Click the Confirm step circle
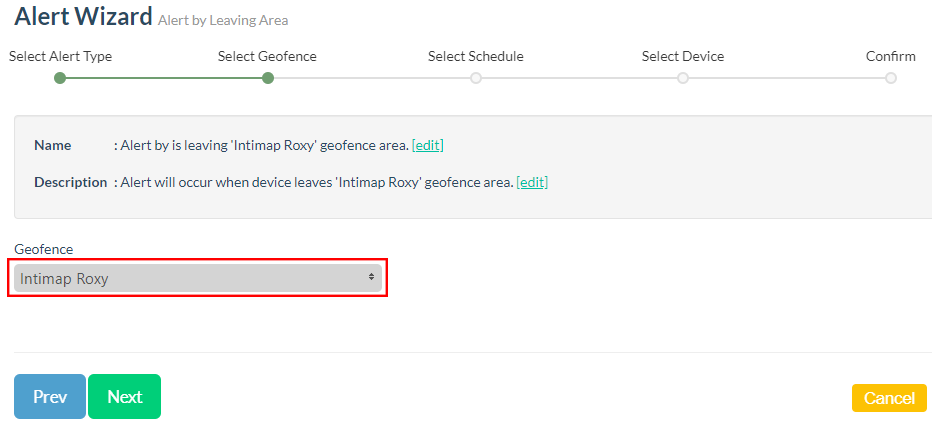The width and height of the screenshot is (932, 427). (x=890, y=78)
